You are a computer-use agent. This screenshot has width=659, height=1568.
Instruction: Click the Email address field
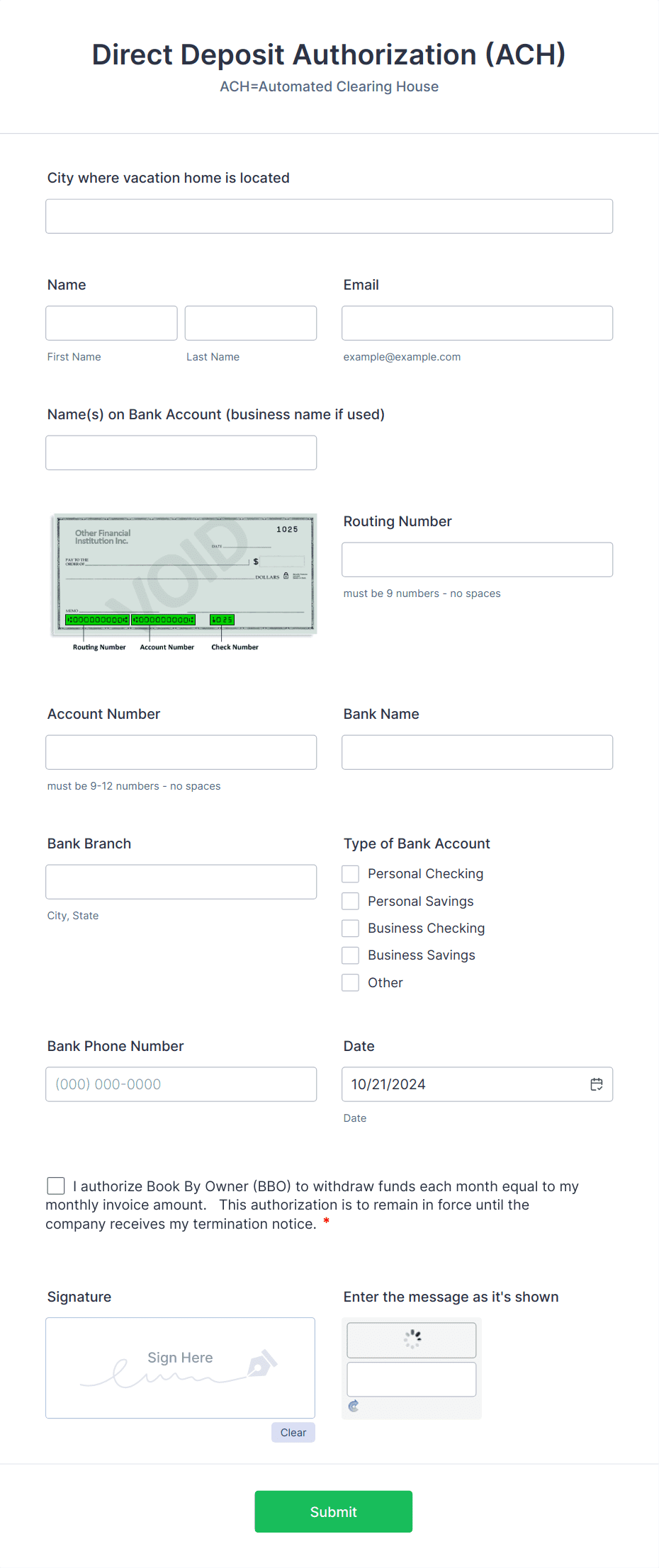tap(476, 323)
